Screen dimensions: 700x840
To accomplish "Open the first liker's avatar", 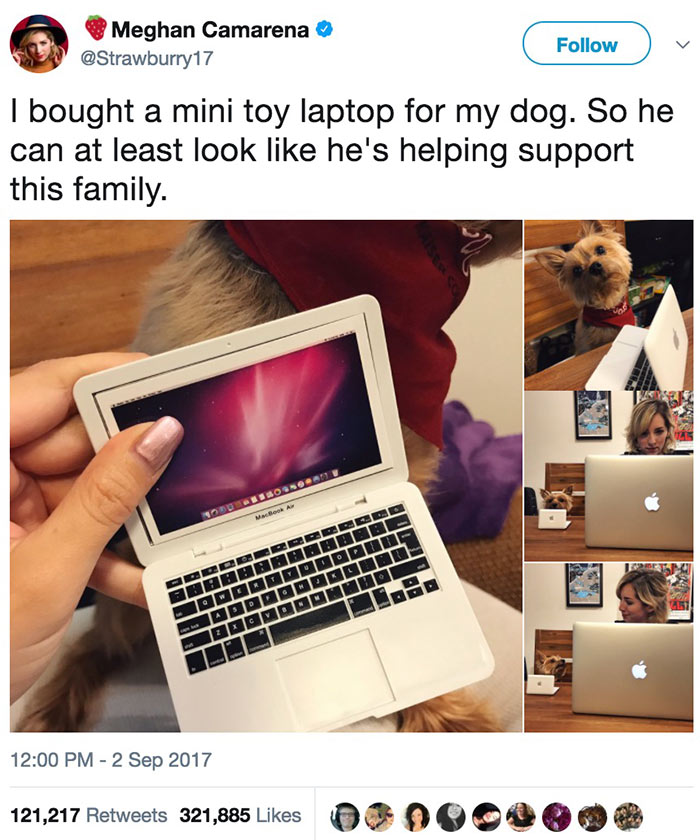I will point(344,816).
